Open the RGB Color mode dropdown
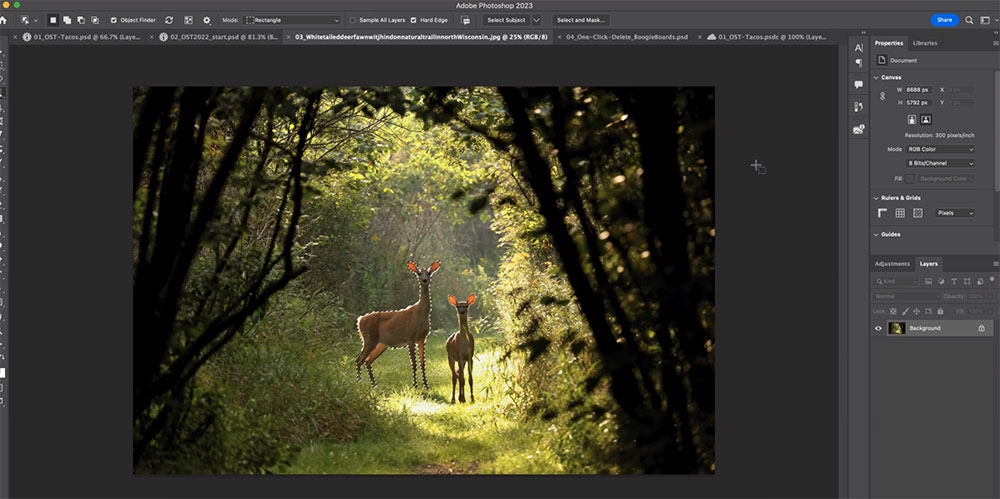Image resolution: width=1000 pixels, height=499 pixels. point(940,149)
